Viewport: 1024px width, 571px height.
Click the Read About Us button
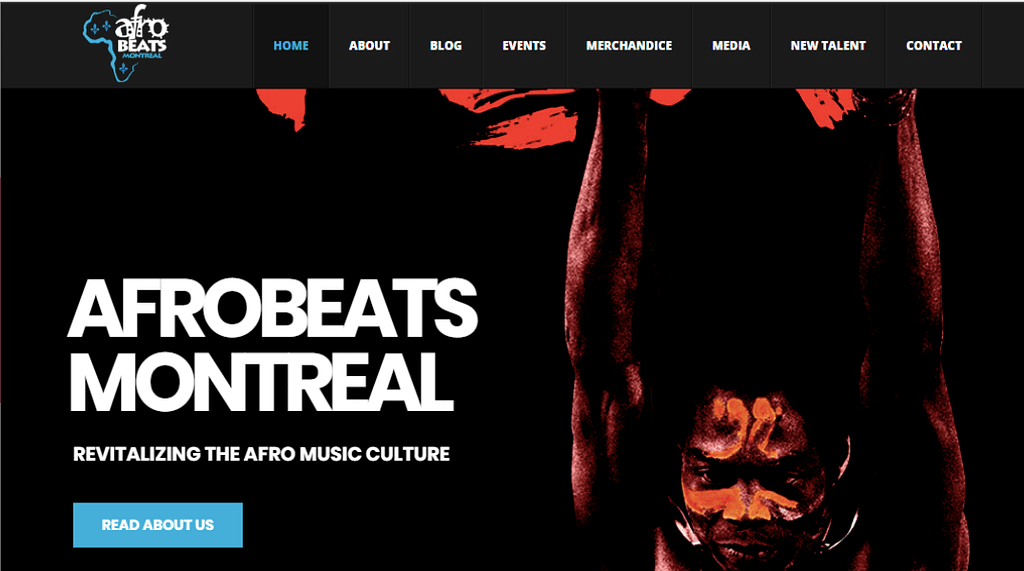(157, 525)
